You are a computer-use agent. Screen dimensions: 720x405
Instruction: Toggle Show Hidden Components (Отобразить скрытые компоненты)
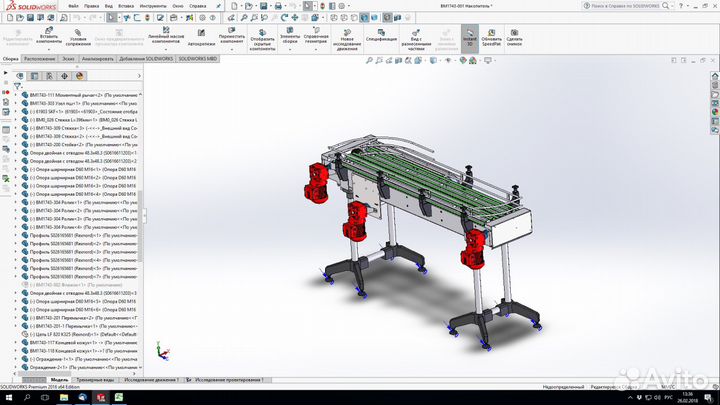click(263, 32)
